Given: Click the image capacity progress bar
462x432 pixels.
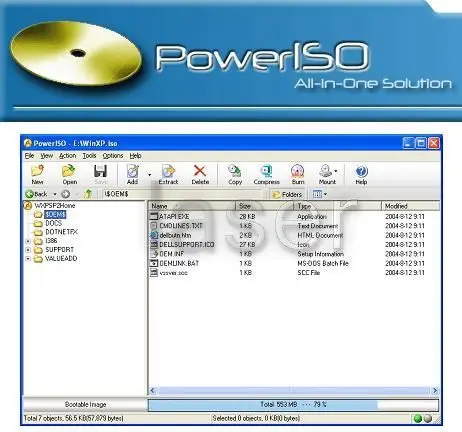Looking at the screenshot, I should pos(293,405).
